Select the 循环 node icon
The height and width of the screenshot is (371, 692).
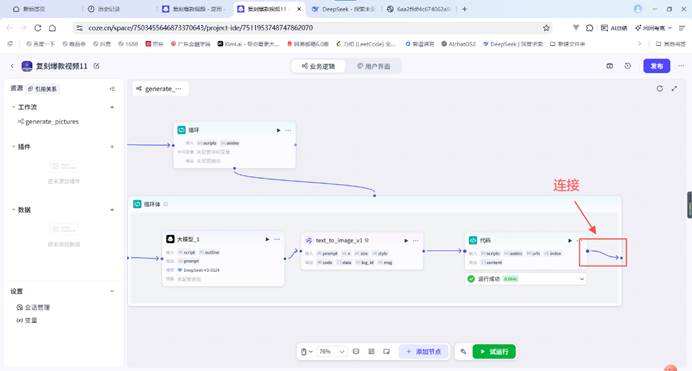[181, 130]
